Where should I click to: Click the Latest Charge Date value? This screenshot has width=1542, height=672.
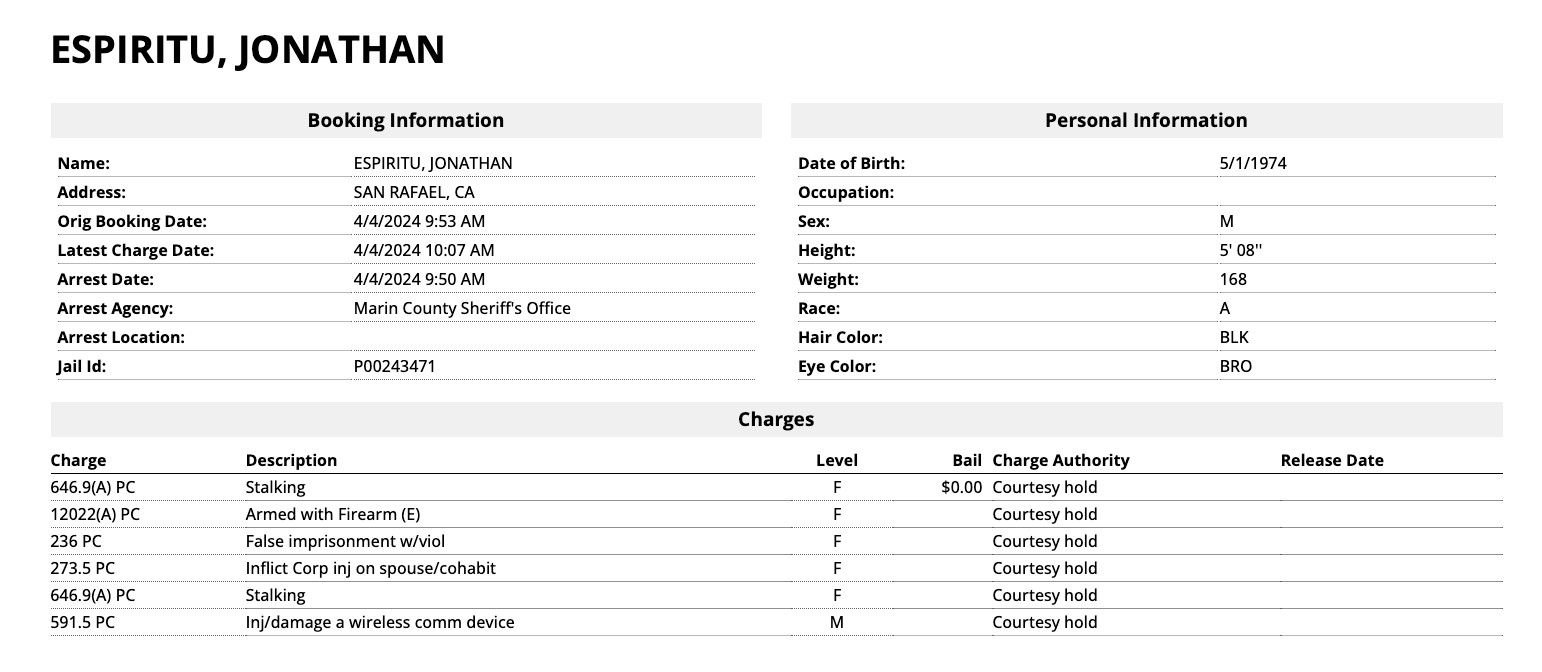tap(423, 250)
